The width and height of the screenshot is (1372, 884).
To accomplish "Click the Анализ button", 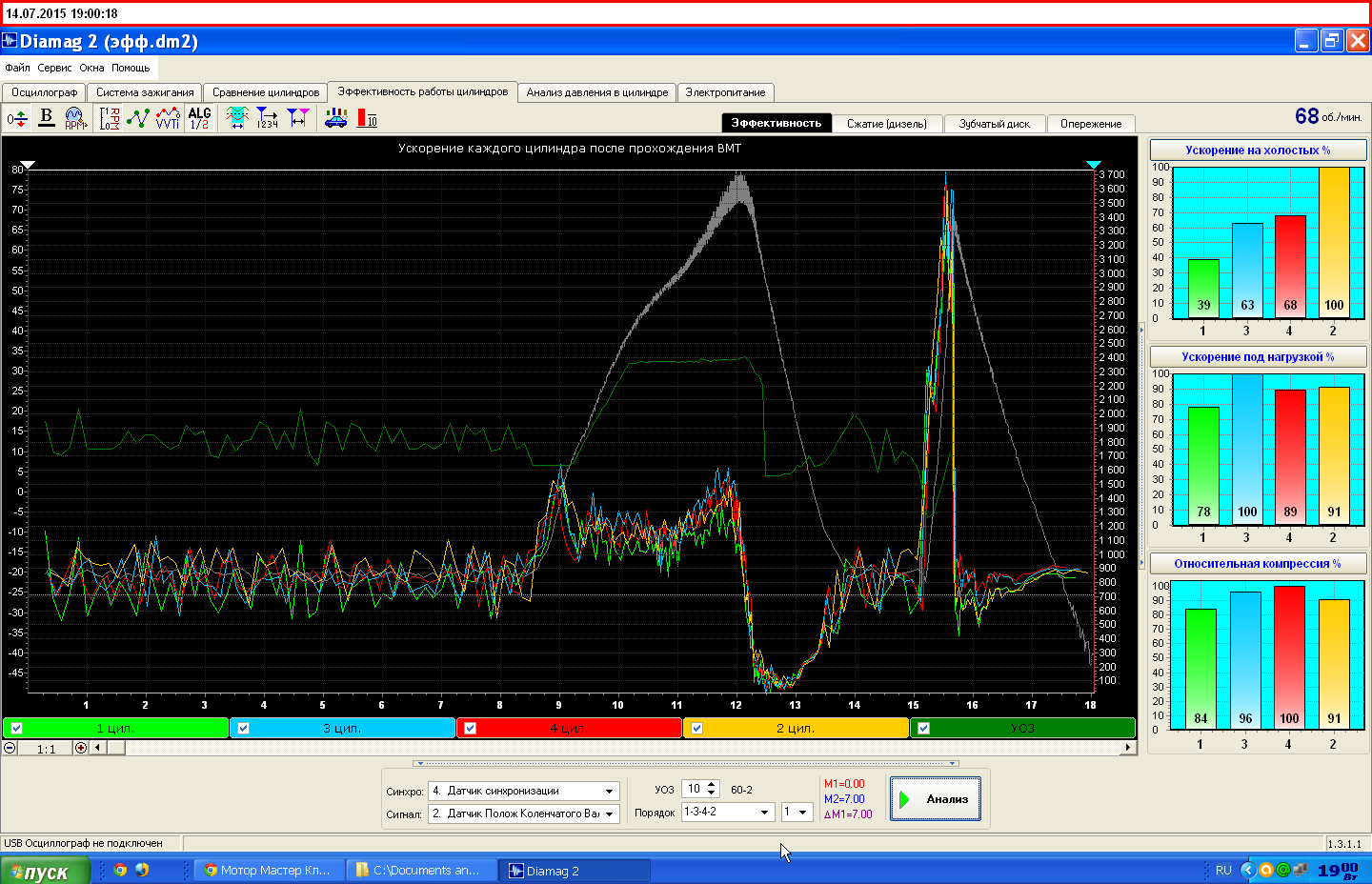I will click(x=935, y=799).
